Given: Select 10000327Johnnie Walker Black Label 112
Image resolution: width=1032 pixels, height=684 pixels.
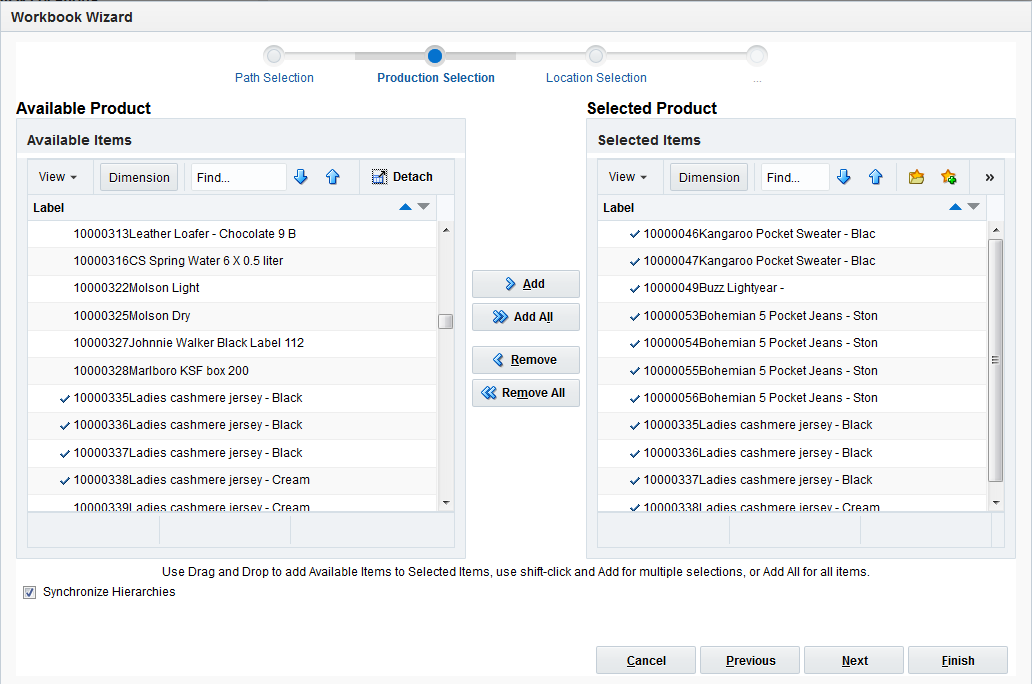Looking at the screenshot, I should pyautogui.click(x=232, y=343).
